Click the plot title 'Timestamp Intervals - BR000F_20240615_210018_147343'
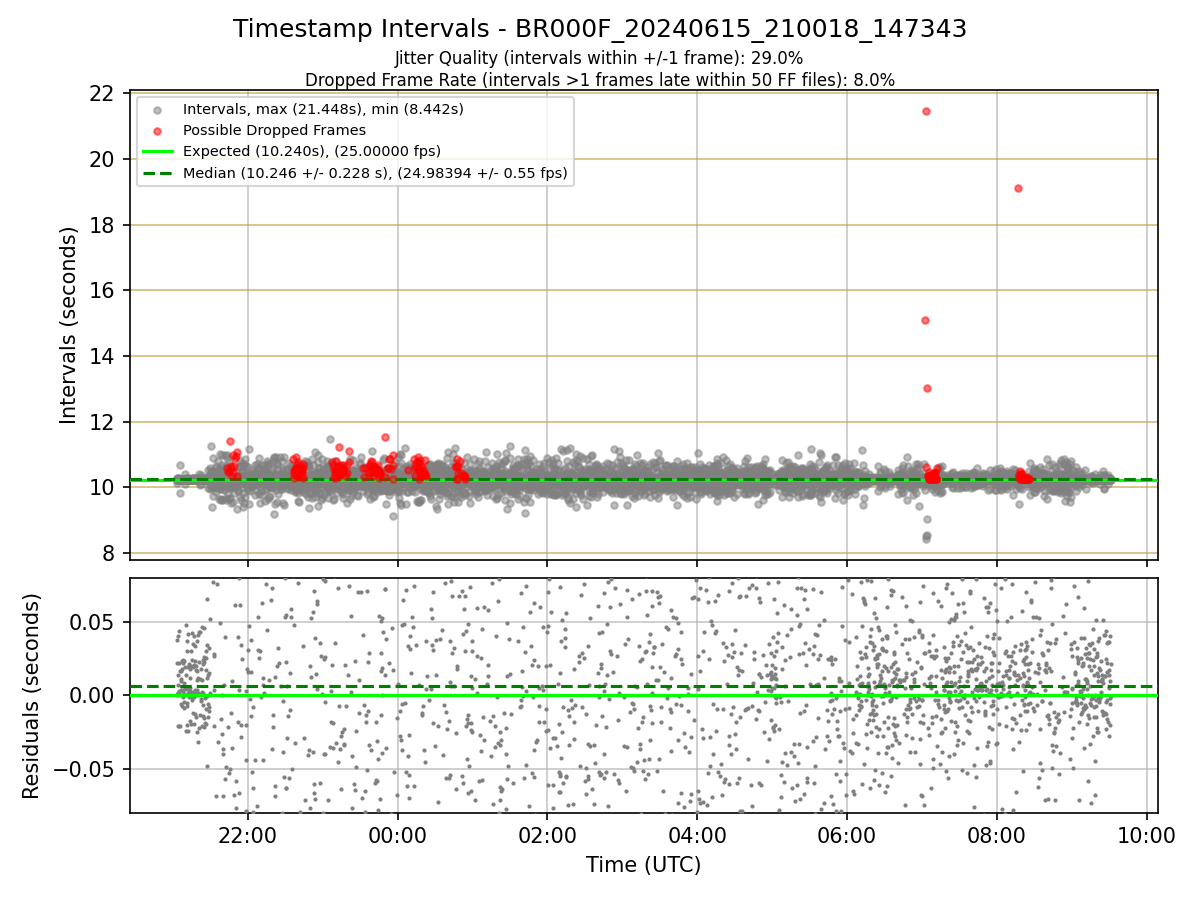This screenshot has height=900, width=1200. [600, 29]
